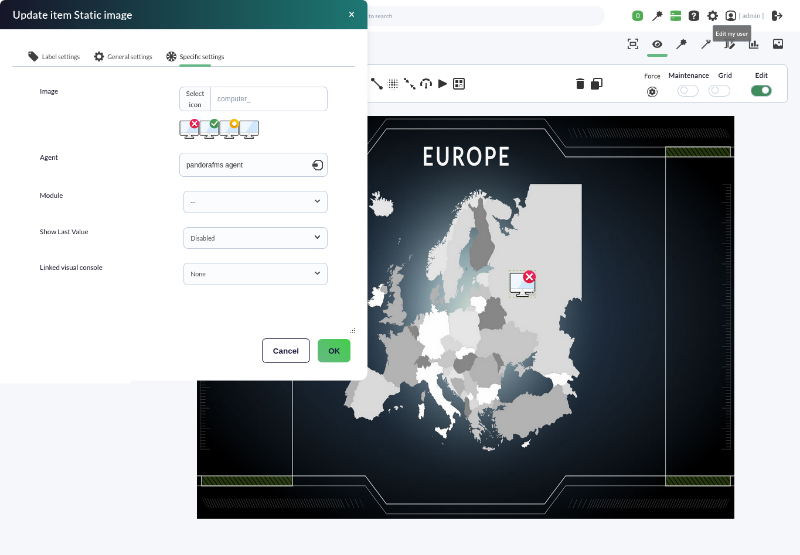
Task: Delete the selected item with trash icon
Action: (x=580, y=84)
